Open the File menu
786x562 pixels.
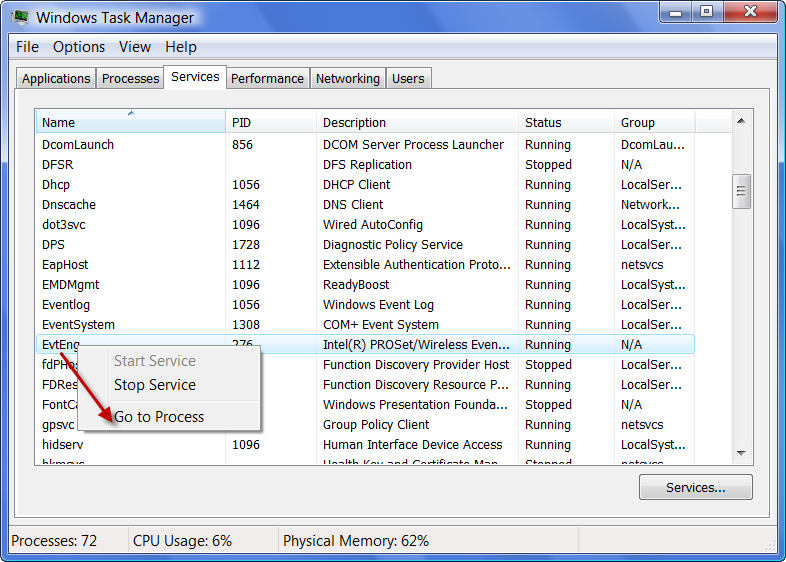coord(27,47)
